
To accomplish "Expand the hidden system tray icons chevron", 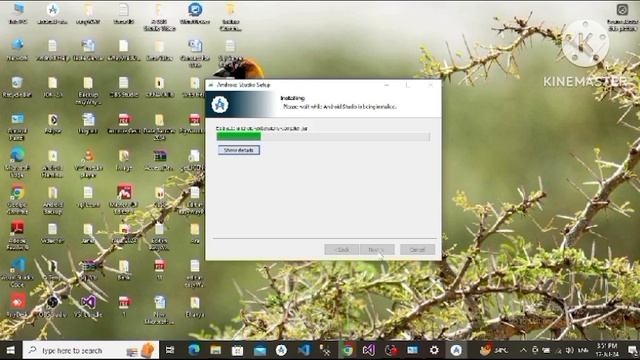I will click(523, 350).
